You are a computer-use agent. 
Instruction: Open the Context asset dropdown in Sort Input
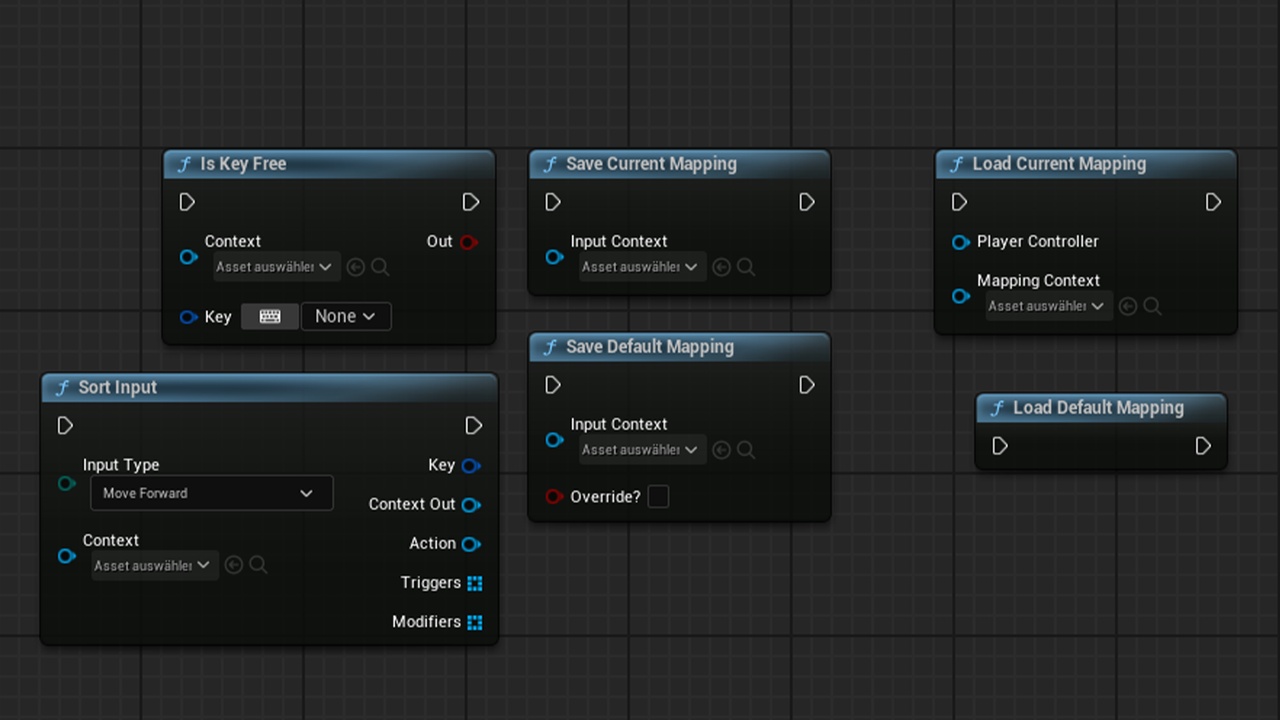[153, 565]
